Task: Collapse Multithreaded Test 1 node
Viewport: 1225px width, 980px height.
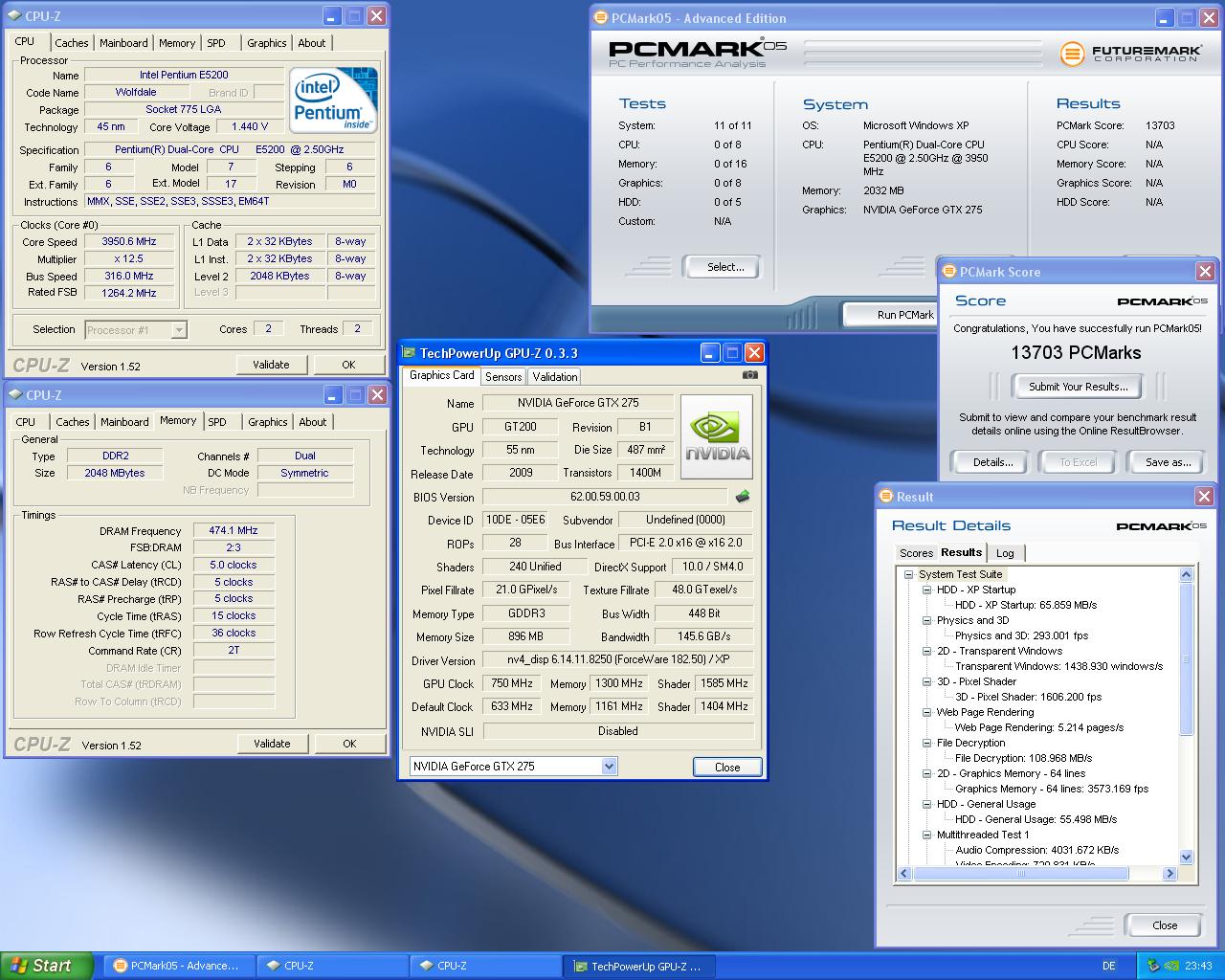Action: (x=926, y=835)
